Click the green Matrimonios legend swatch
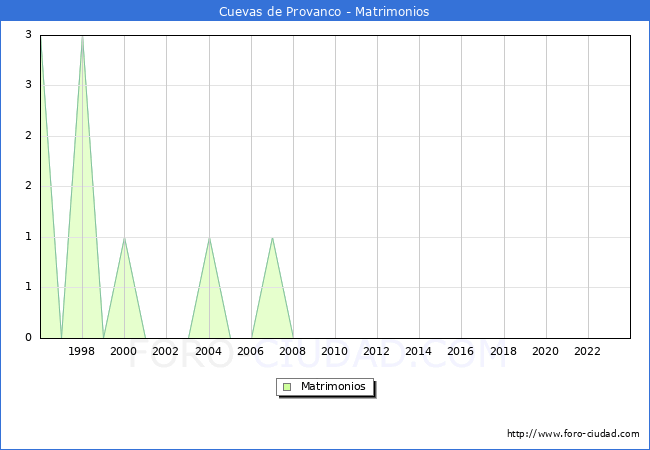 point(287,386)
